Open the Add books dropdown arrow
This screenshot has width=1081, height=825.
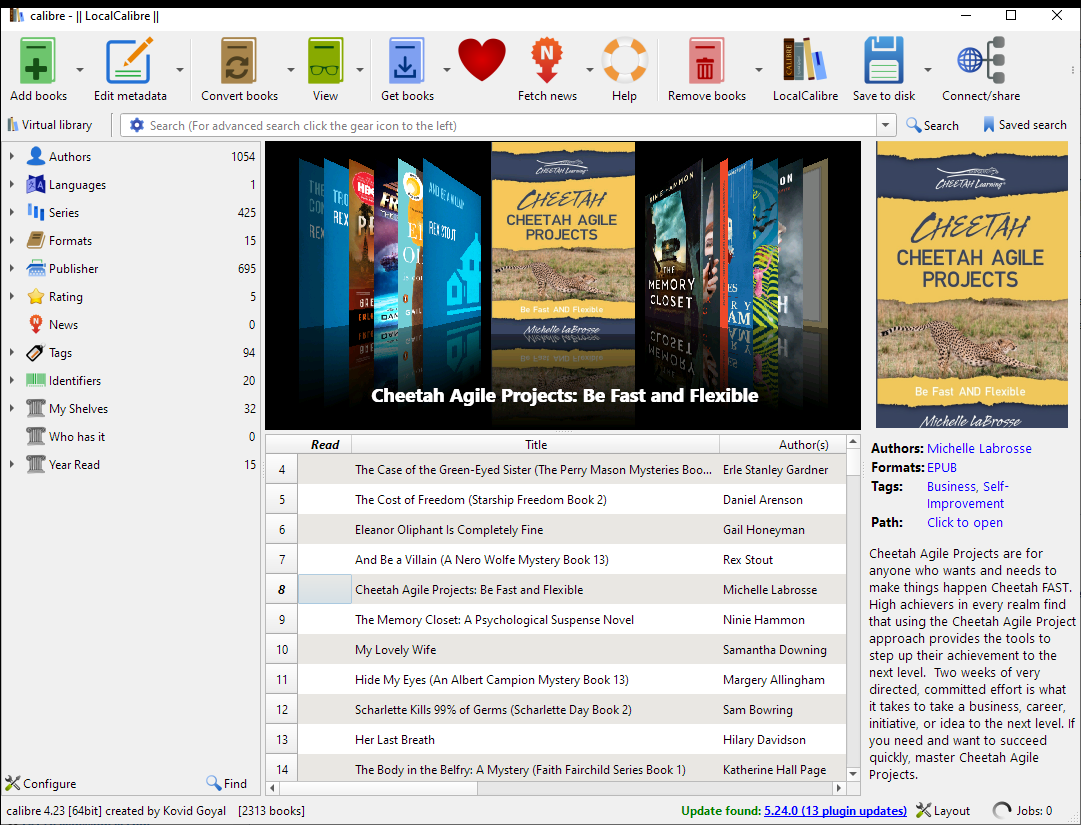coord(80,70)
